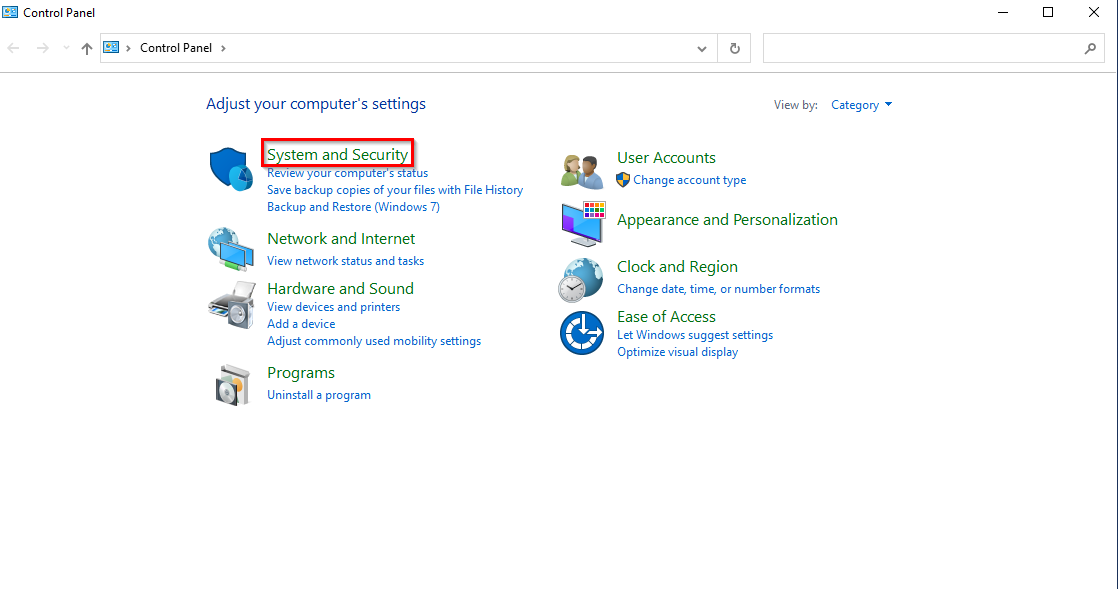Open the Uninstall a program link
The width and height of the screenshot is (1118, 589).
[x=319, y=395]
